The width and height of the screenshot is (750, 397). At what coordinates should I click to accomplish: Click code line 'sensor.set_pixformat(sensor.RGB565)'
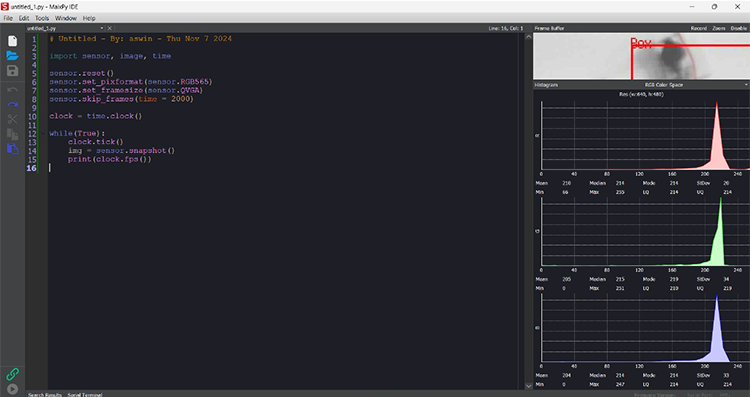(131, 82)
